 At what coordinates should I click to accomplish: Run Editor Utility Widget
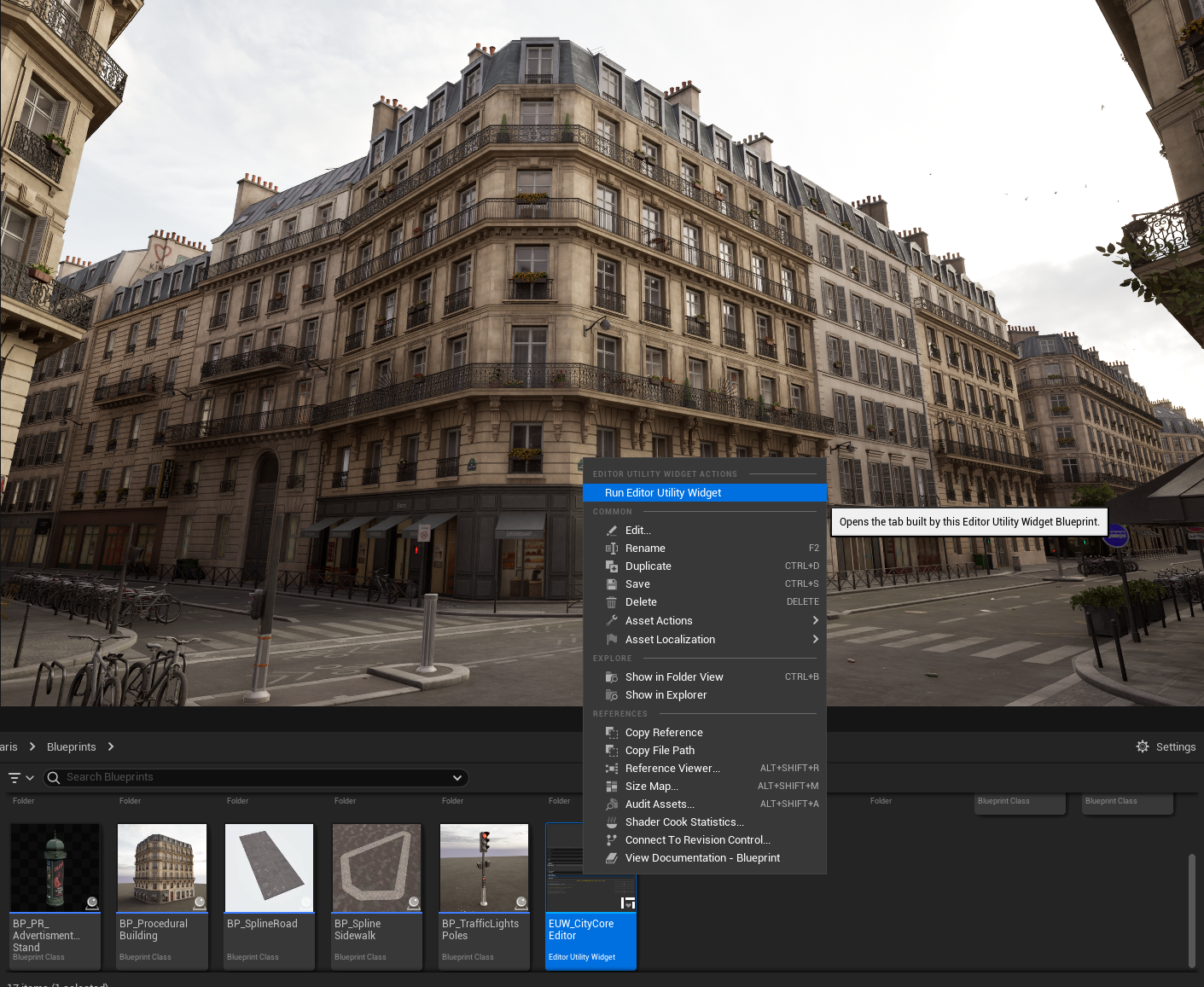pyautogui.click(x=663, y=493)
